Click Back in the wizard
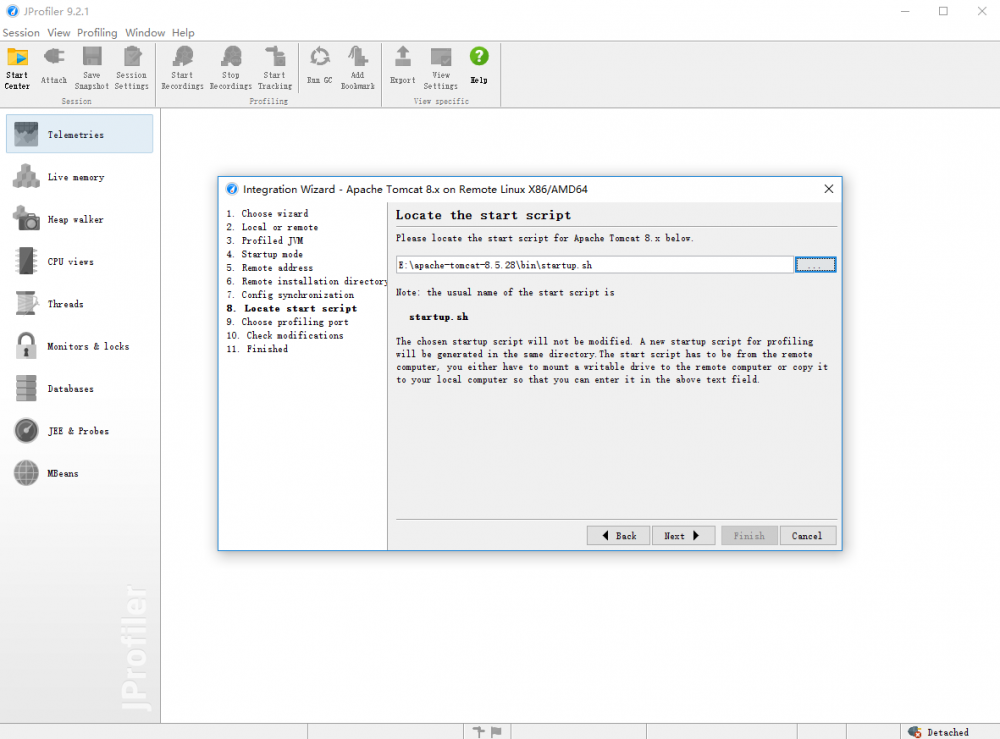This screenshot has width=1000, height=739. click(x=618, y=536)
